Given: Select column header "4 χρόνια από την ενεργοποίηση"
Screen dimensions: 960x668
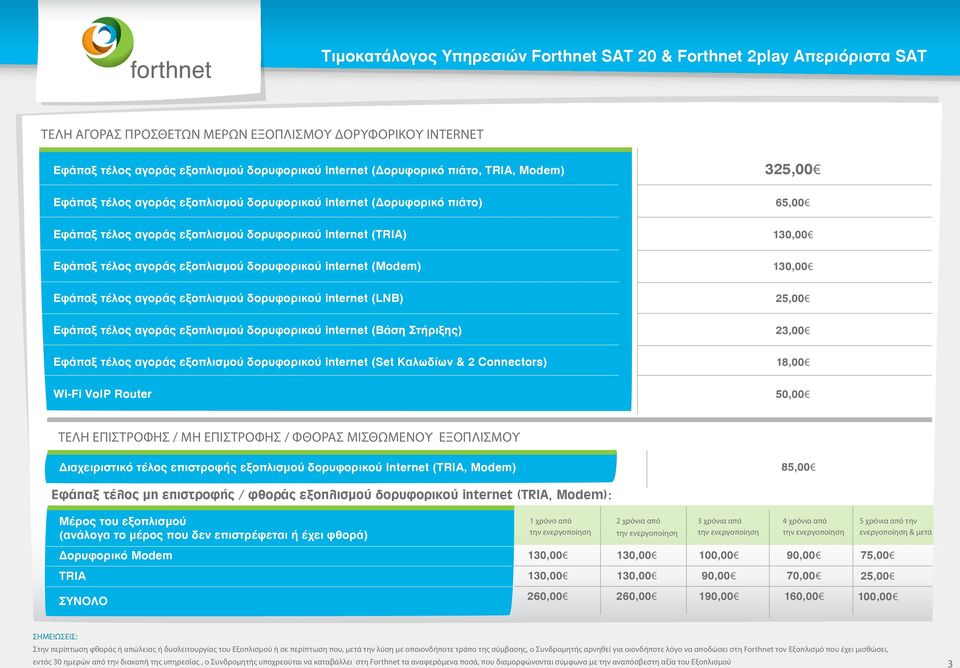Looking at the screenshot, I should click(x=812, y=527).
